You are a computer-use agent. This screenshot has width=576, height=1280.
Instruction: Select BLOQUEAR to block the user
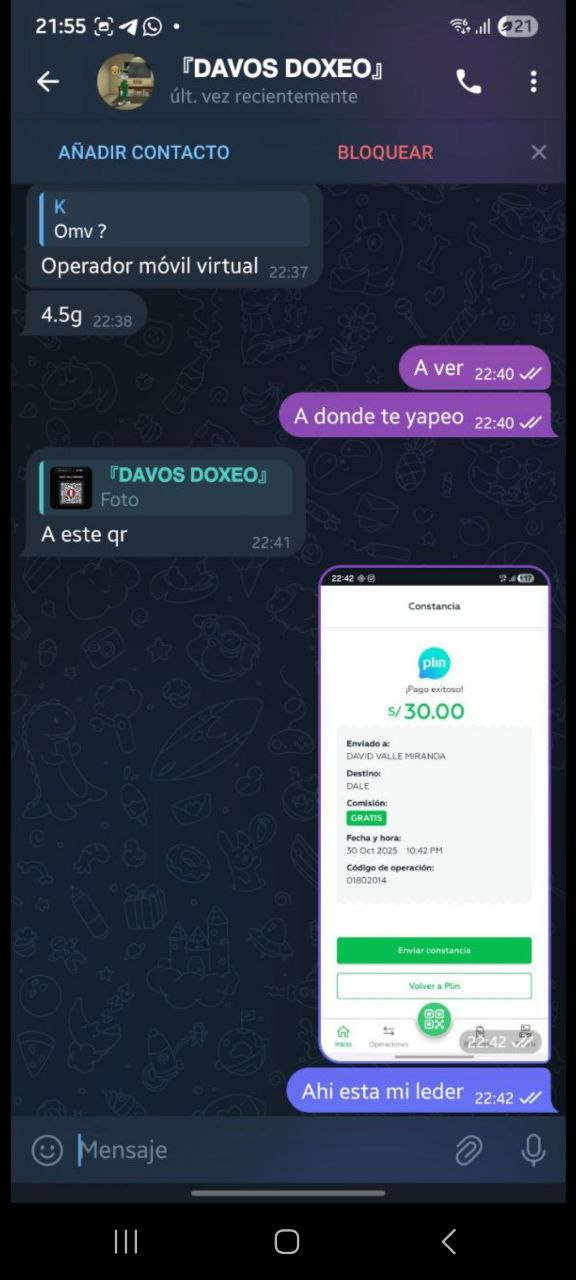385,152
